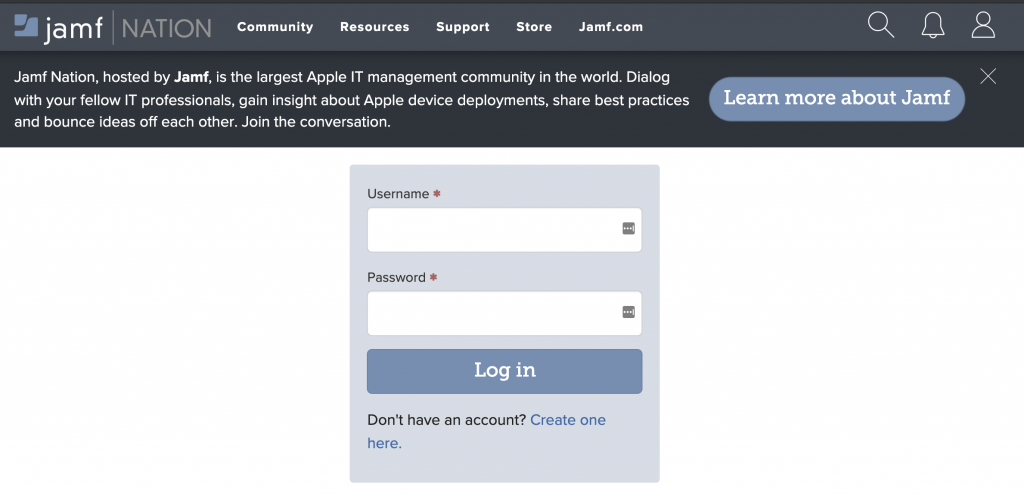
Task: Open the user profile icon
Action: (983, 25)
